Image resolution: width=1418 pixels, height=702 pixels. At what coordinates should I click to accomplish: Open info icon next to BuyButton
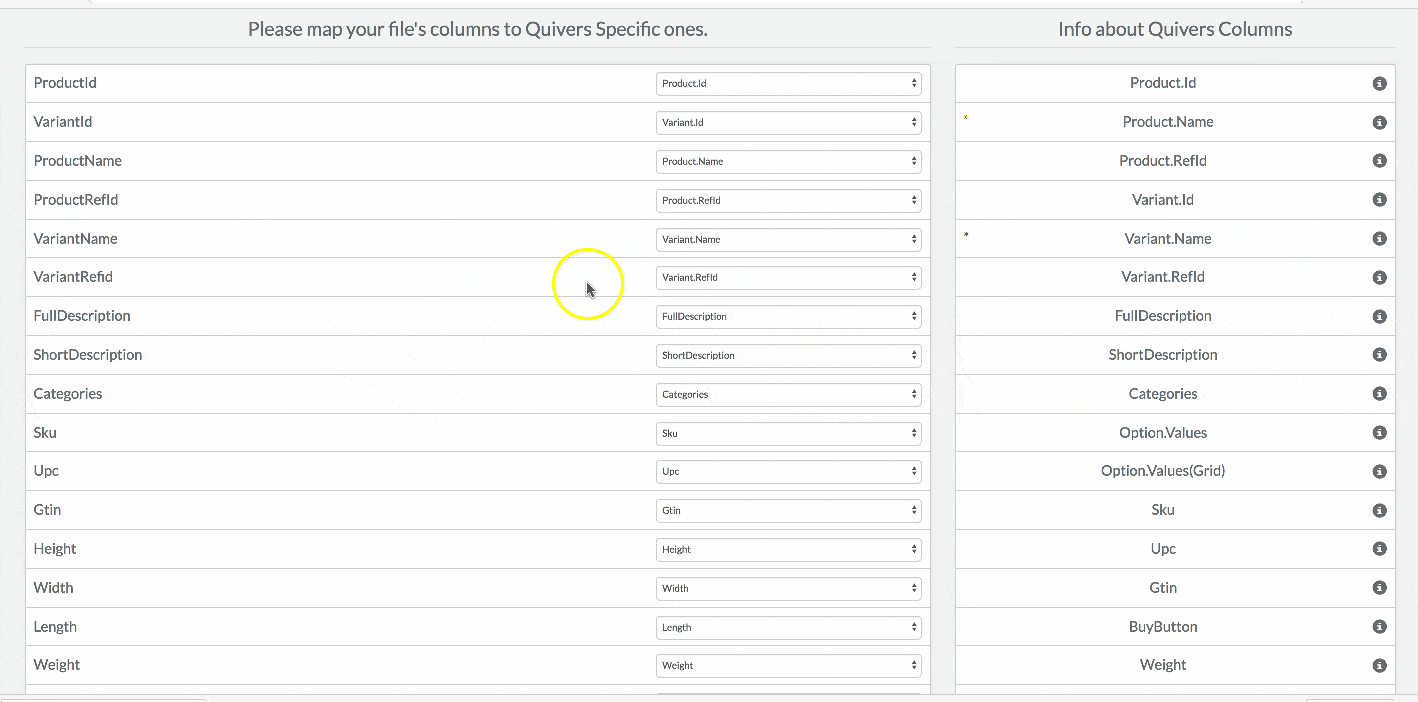tap(1379, 627)
